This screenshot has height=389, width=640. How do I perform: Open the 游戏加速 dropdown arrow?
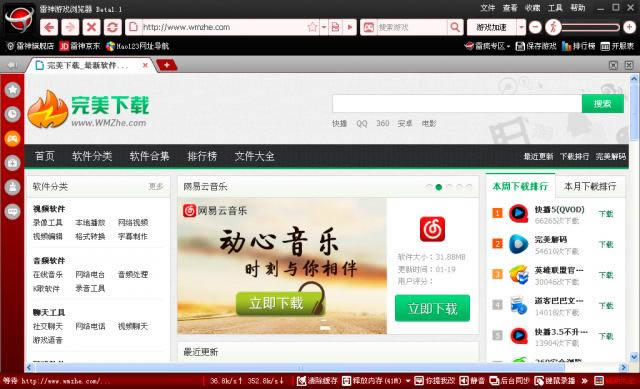coord(521,27)
